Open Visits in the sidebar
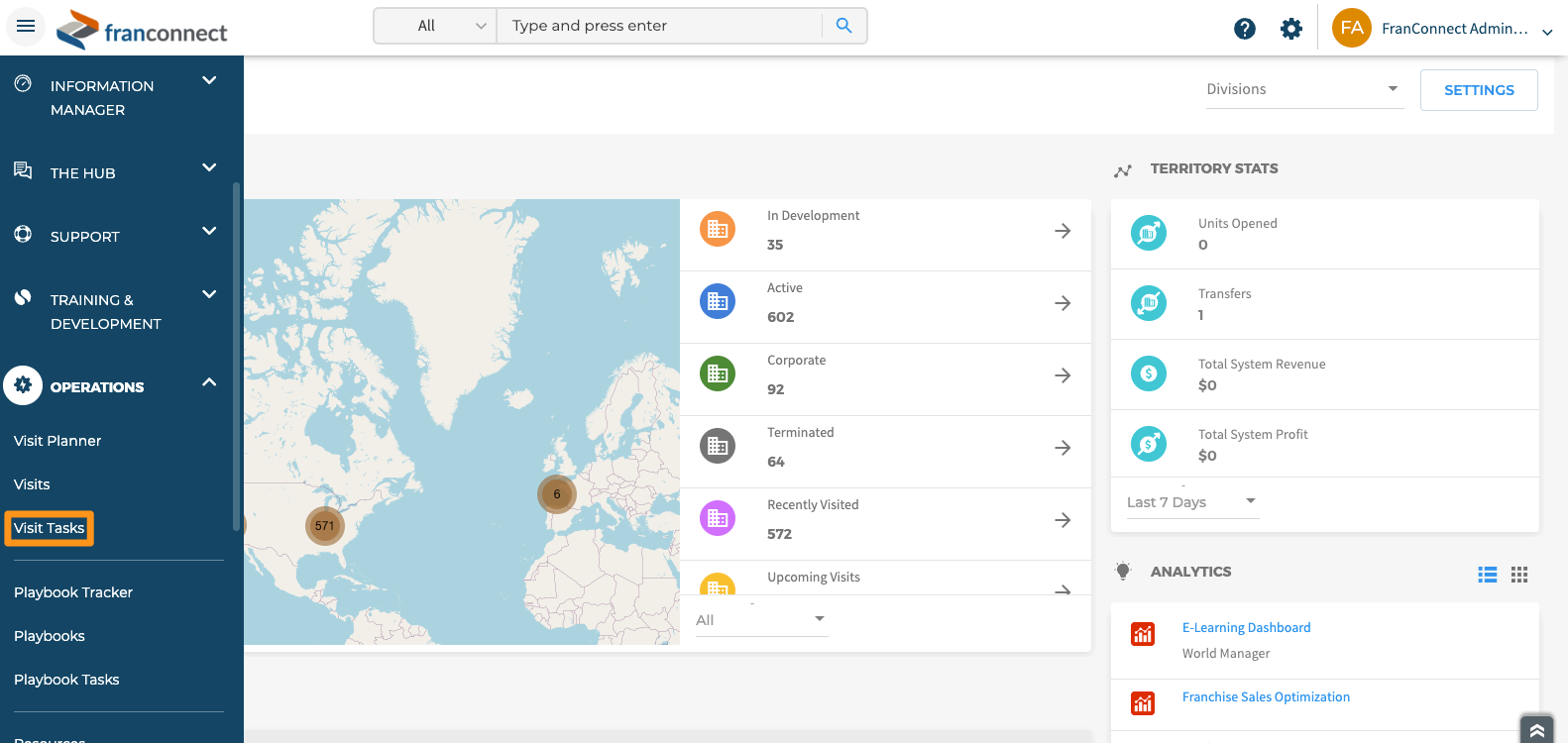This screenshot has height=743, width=1568. (x=32, y=484)
